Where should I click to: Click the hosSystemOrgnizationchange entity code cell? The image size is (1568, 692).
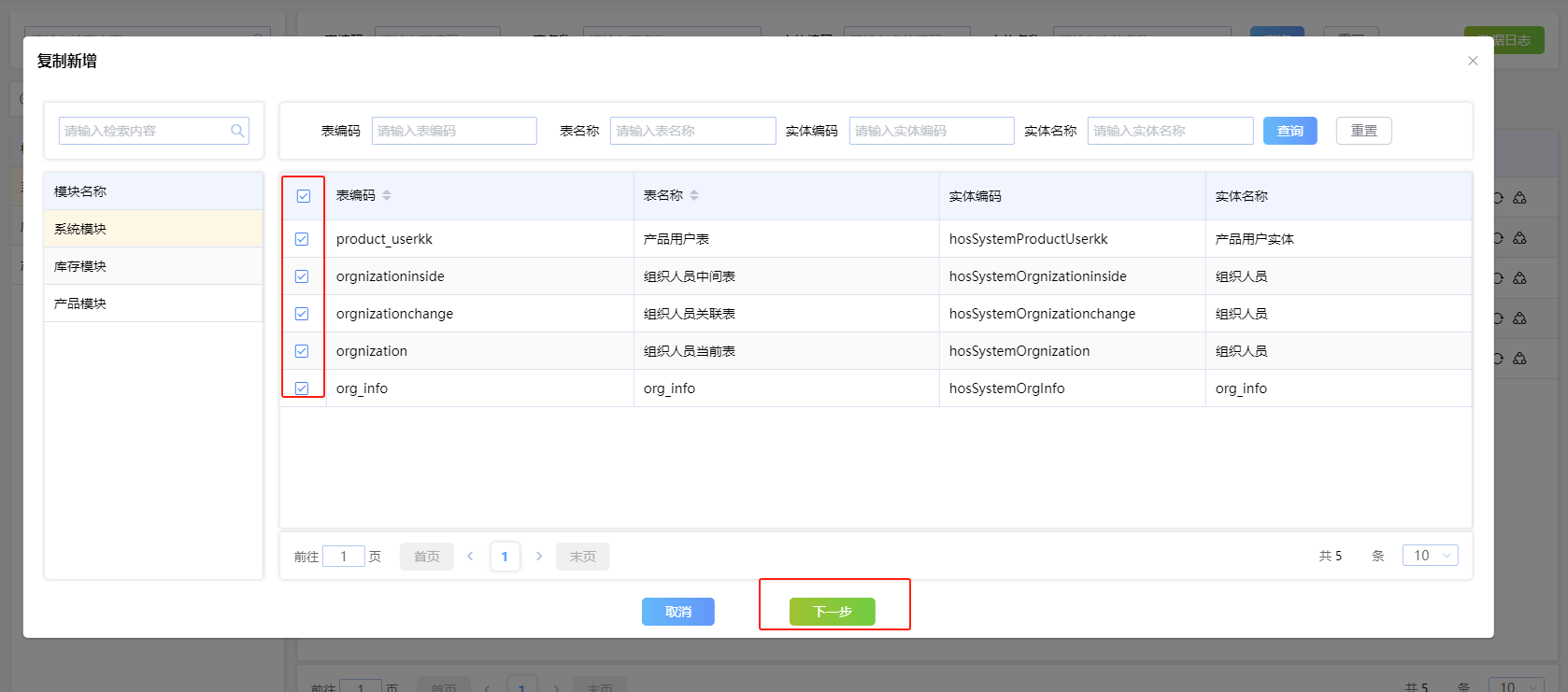point(1072,314)
